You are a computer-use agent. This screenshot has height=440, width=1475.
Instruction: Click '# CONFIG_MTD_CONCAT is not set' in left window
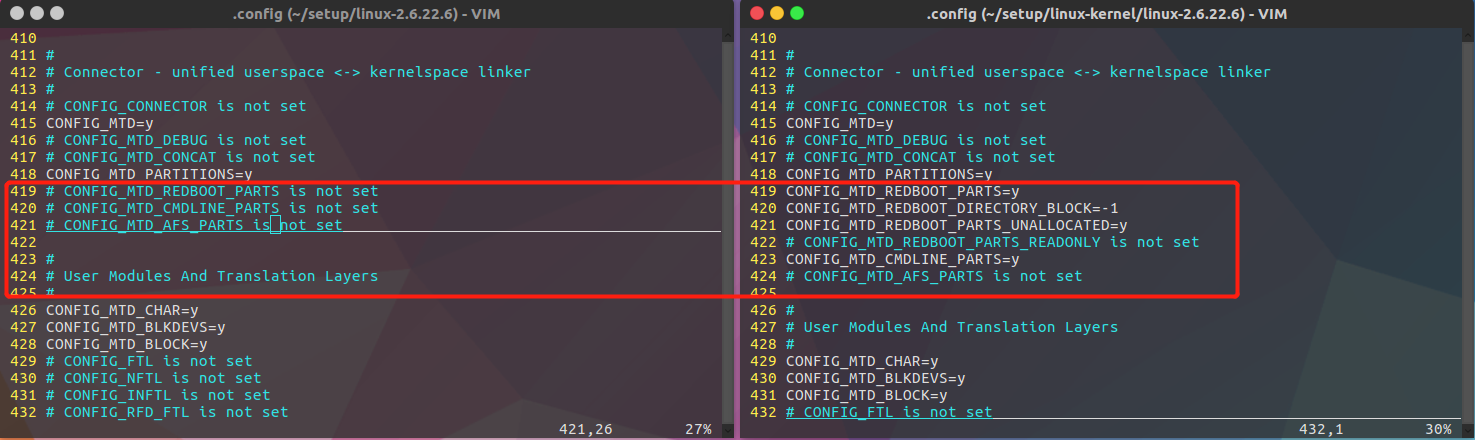(x=181, y=157)
